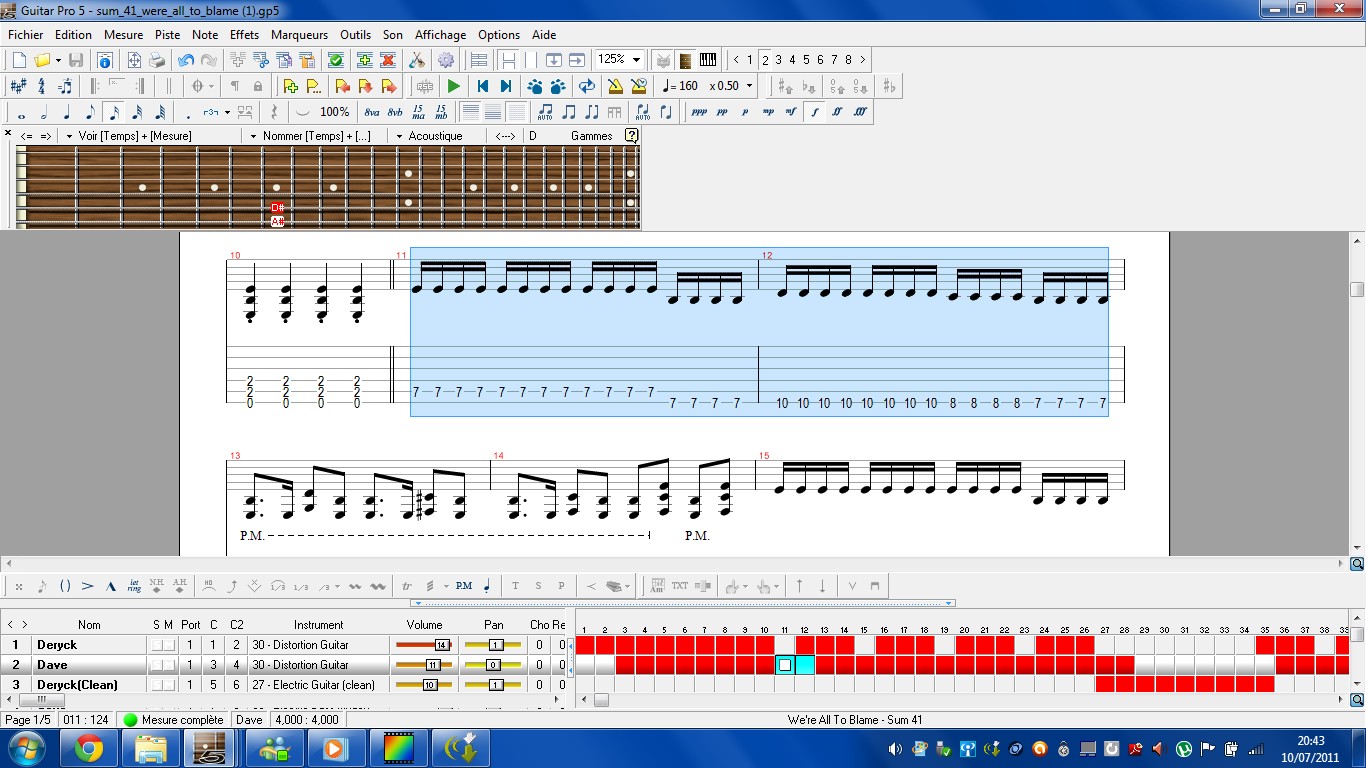Open tempo multiplier x0.50 dropdown
The width and height of the screenshot is (1366, 768).
click(750, 86)
